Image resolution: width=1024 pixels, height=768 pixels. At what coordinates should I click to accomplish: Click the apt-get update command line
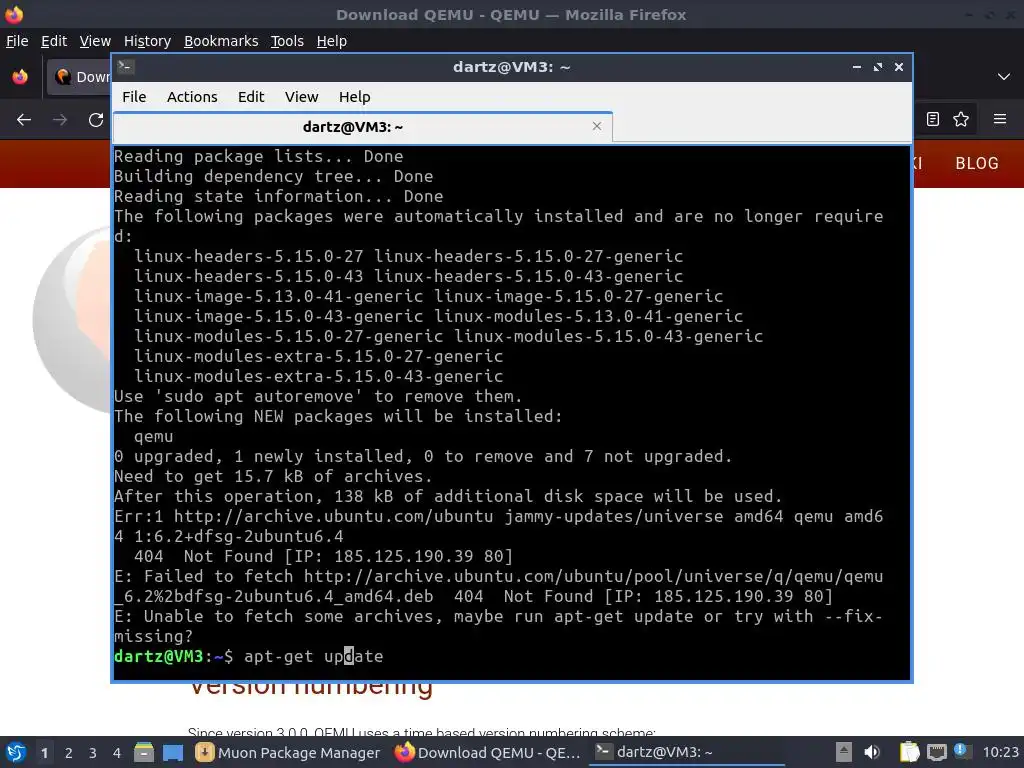pos(313,656)
